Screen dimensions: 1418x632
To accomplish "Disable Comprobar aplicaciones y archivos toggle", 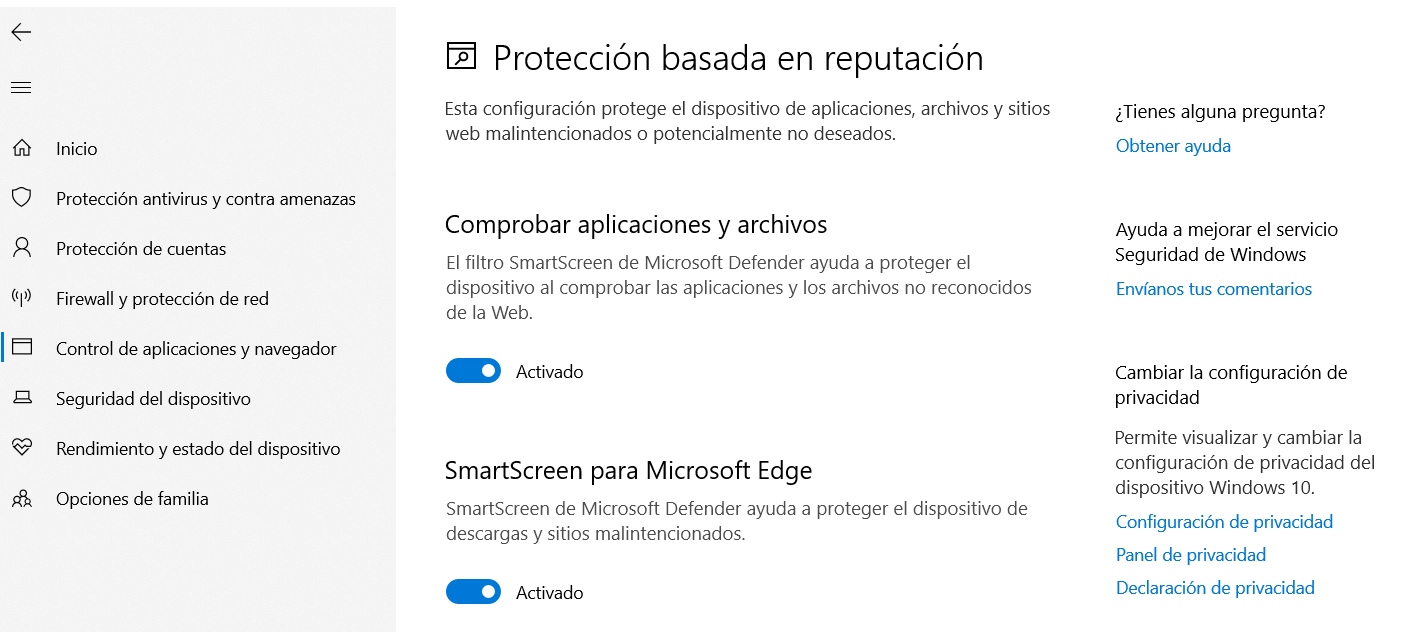I will tap(473, 371).
